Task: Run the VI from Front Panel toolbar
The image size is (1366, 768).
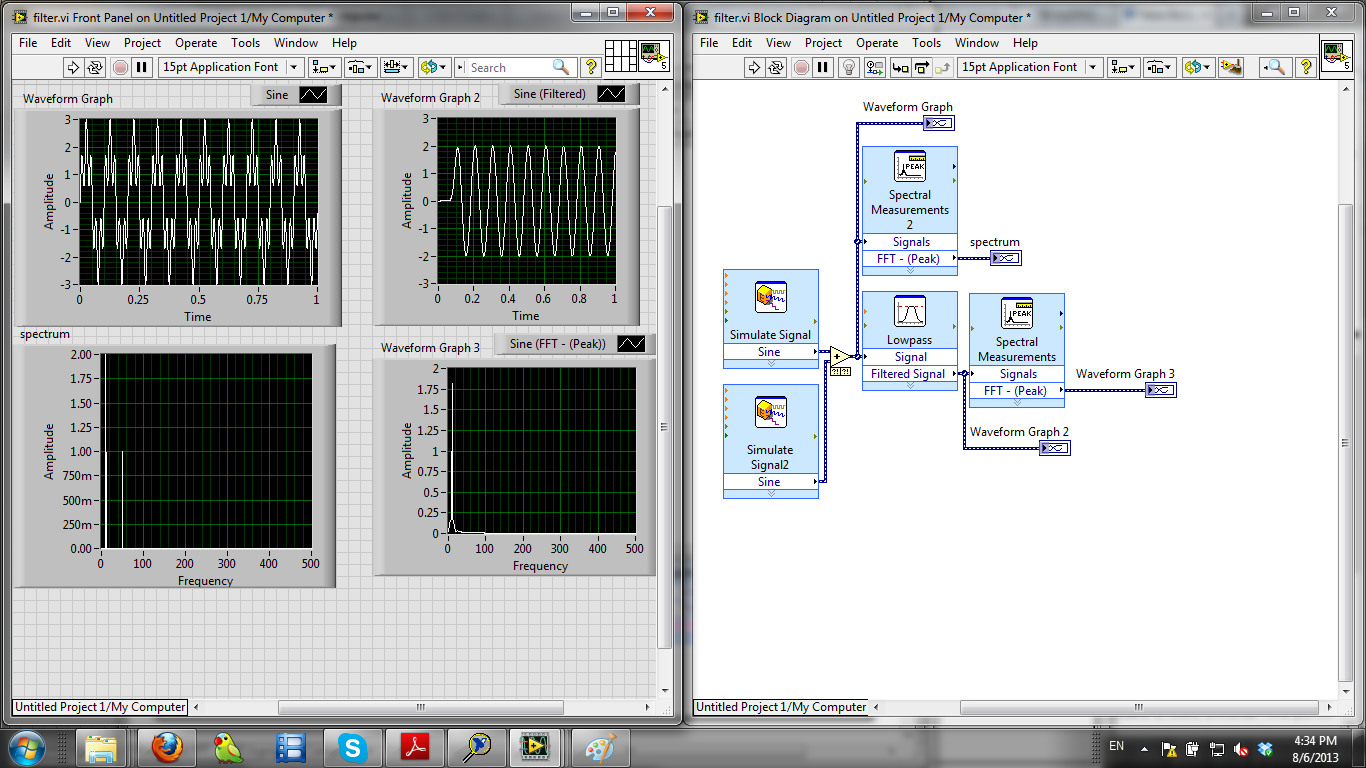Action: (x=73, y=67)
